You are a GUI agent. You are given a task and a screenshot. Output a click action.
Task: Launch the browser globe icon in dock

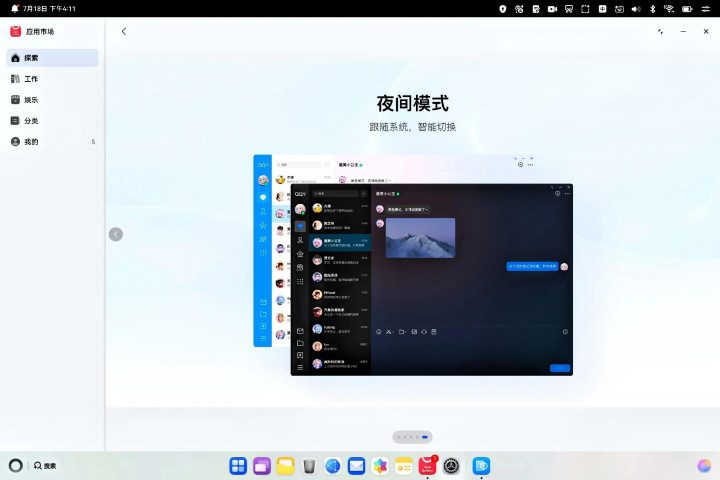click(333, 466)
